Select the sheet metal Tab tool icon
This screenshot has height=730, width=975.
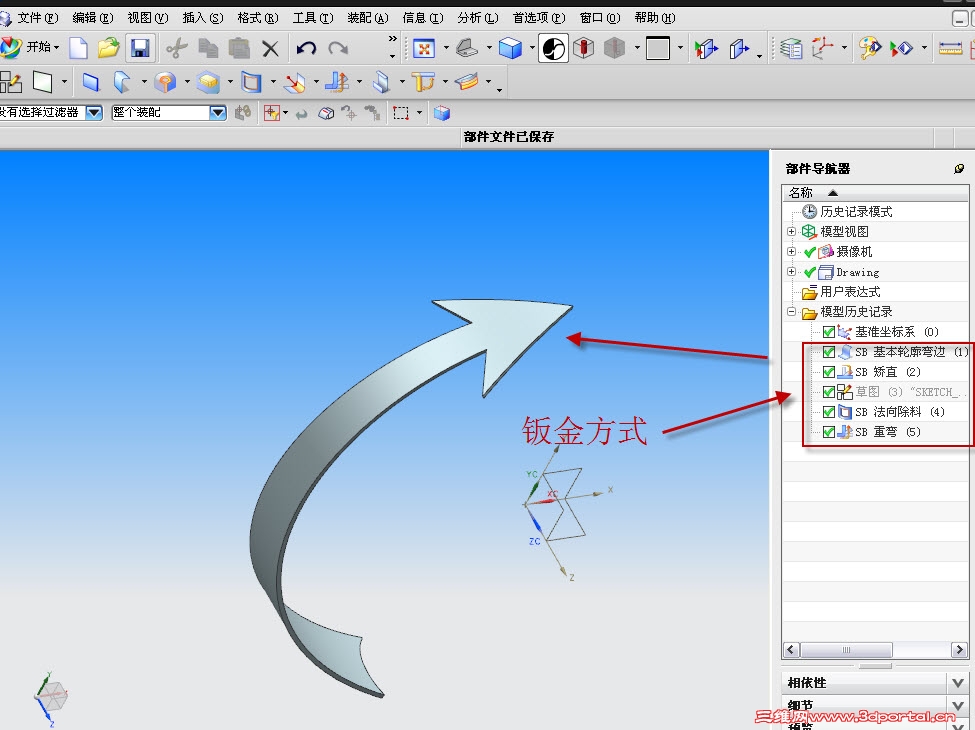[91, 81]
